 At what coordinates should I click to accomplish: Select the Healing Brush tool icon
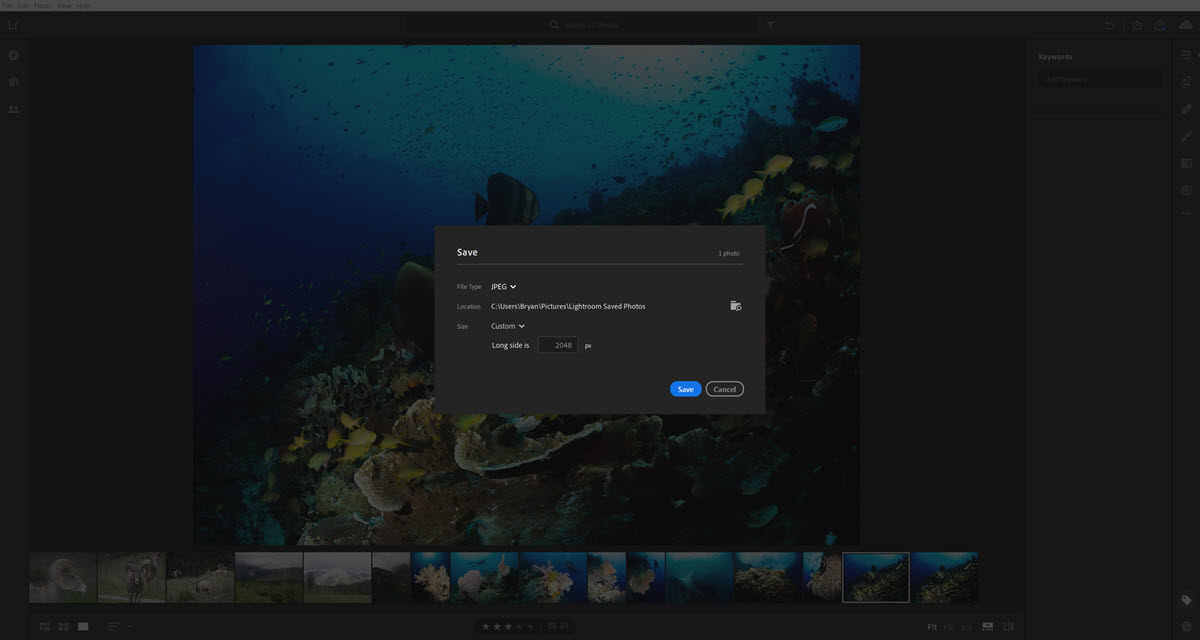tap(1186, 109)
